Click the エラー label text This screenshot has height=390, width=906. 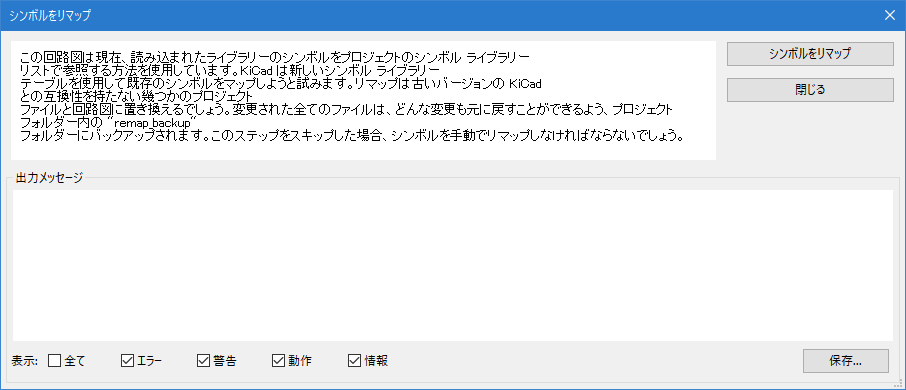point(150,361)
